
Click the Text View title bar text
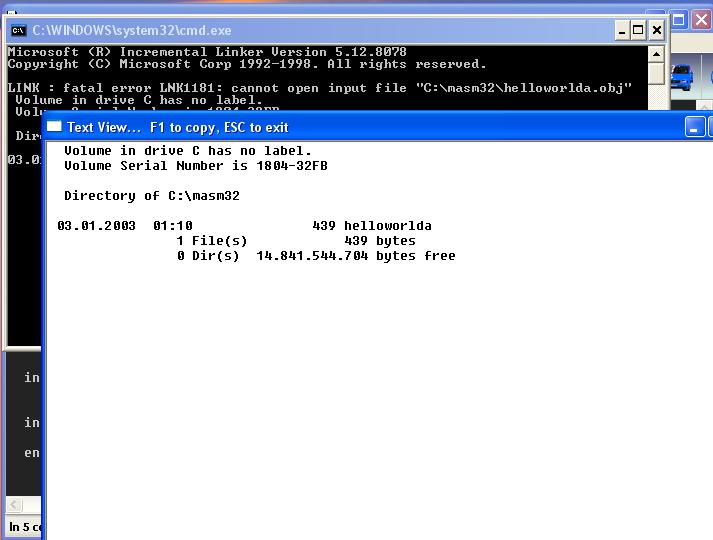[x=178, y=127]
